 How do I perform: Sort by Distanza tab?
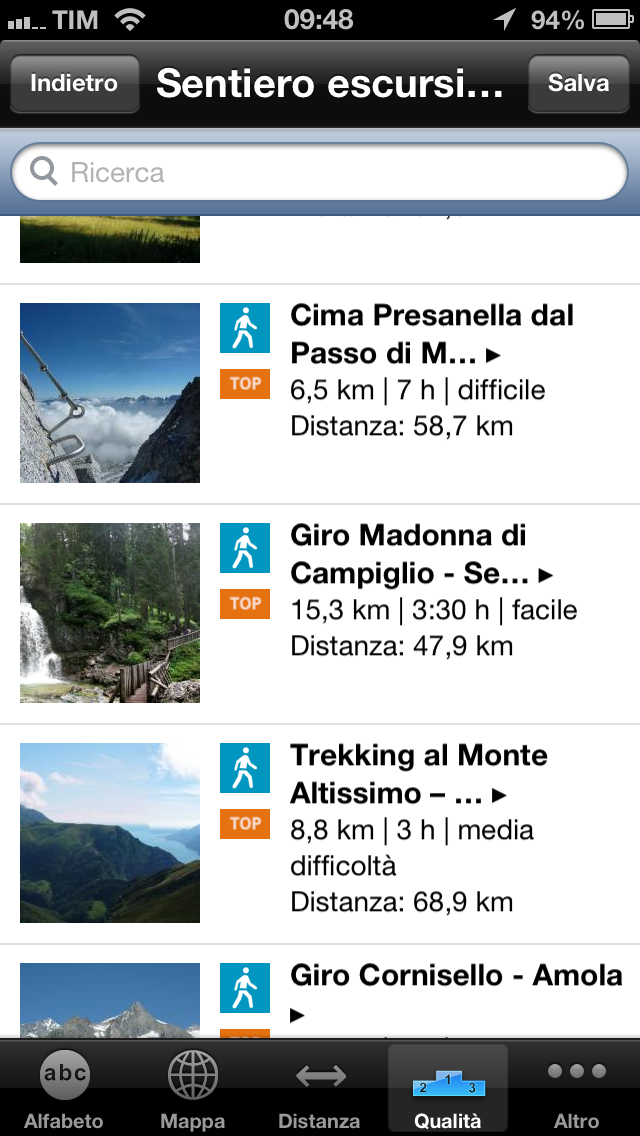320,1088
